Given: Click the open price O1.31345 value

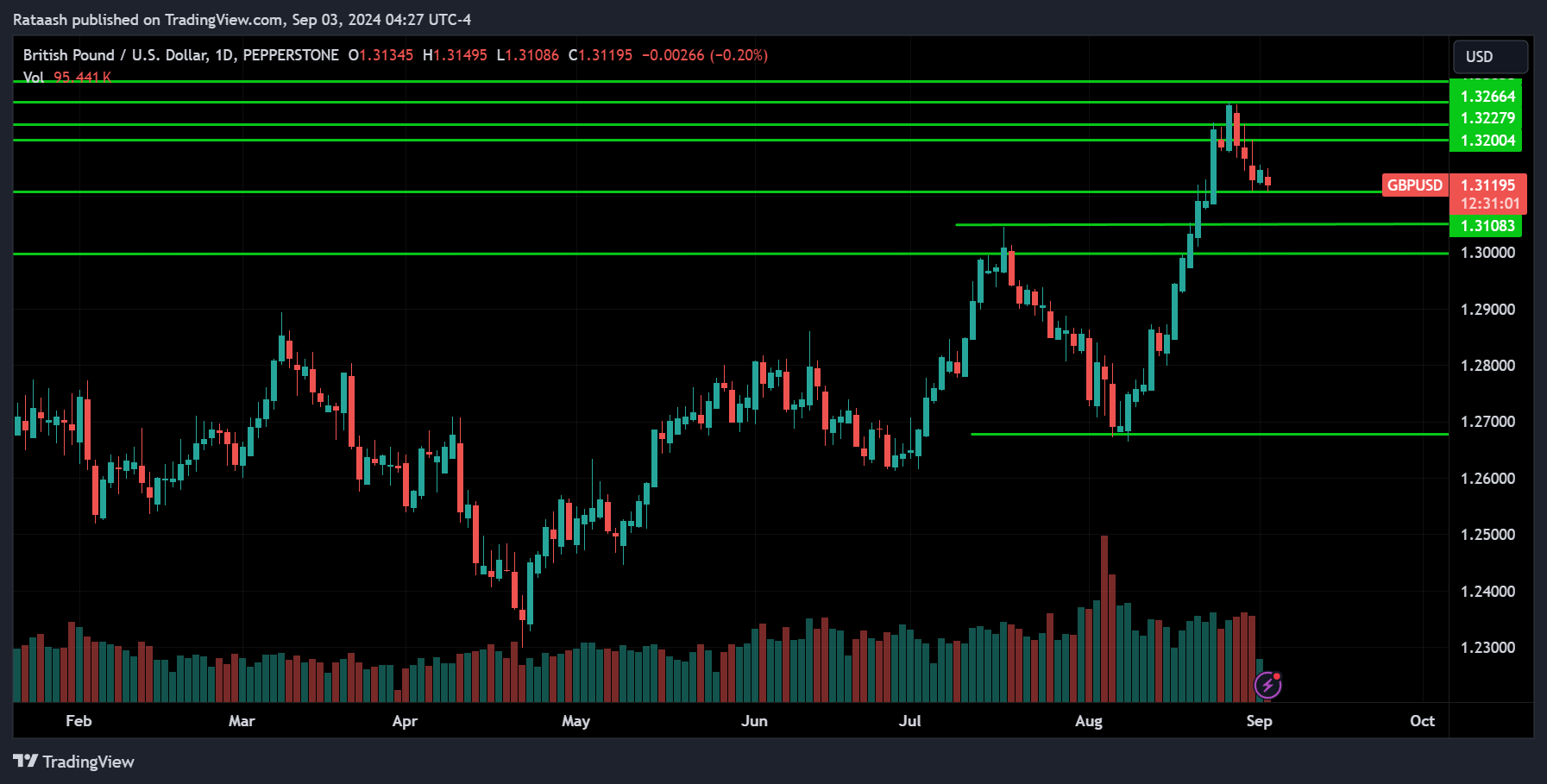Looking at the screenshot, I should pyautogui.click(x=380, y=55).
